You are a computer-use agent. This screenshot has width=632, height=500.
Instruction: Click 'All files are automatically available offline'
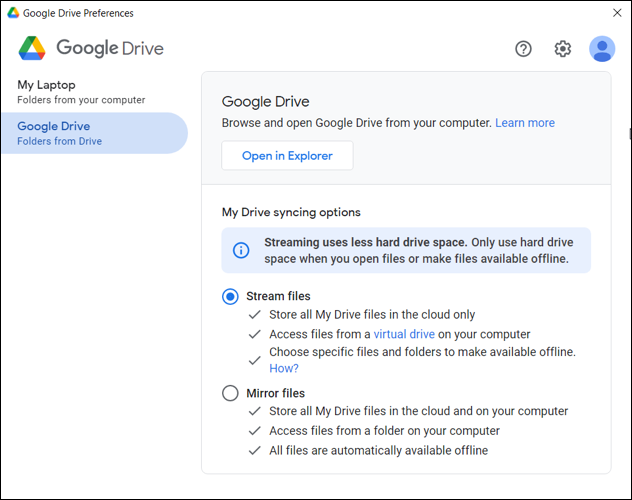coord(378,450)
